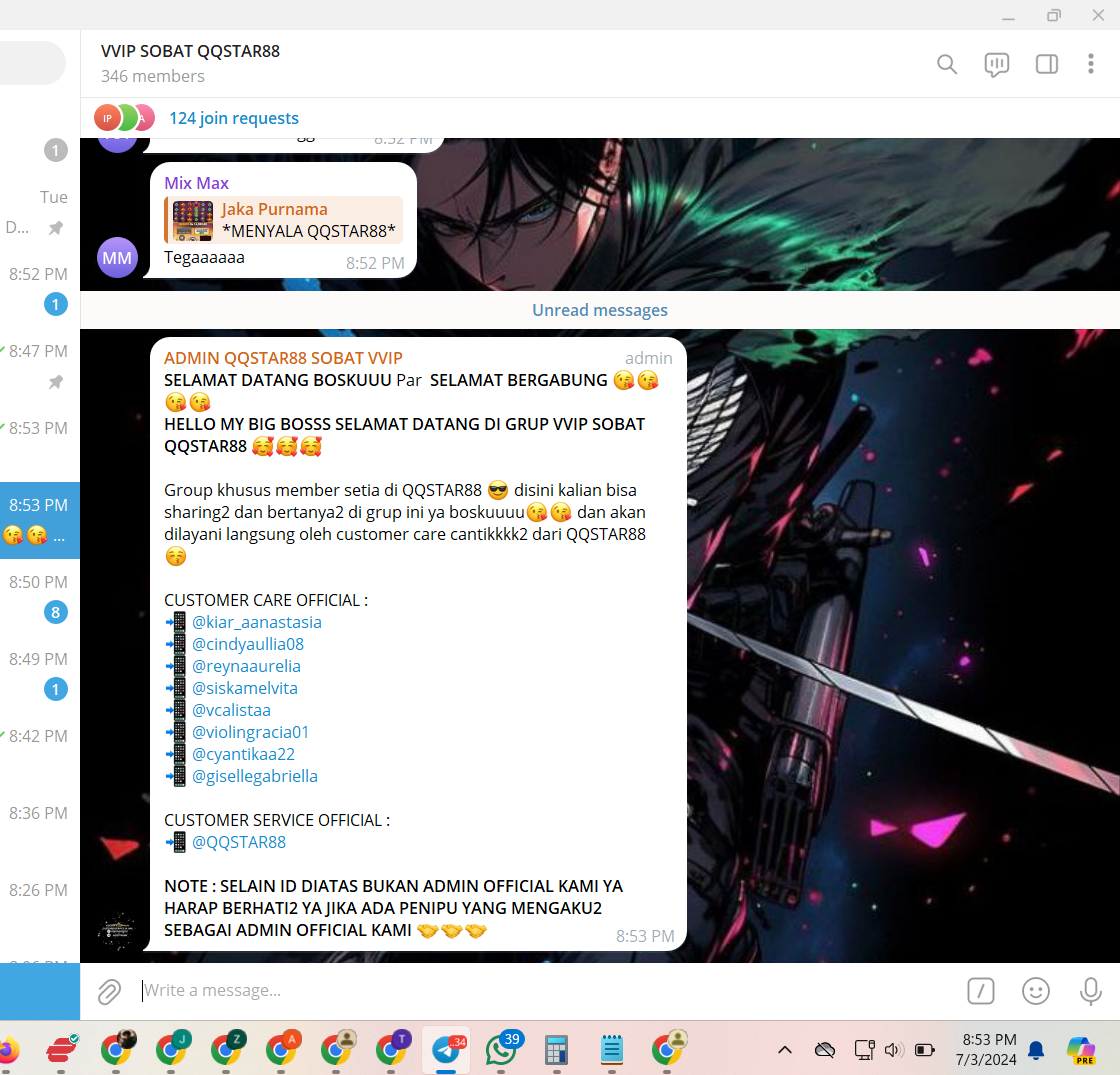The height and width of the screenshot is (1075, 1120).
Task: Expand the system tray hidden icons chevron
Action: tap(784, 1049)
